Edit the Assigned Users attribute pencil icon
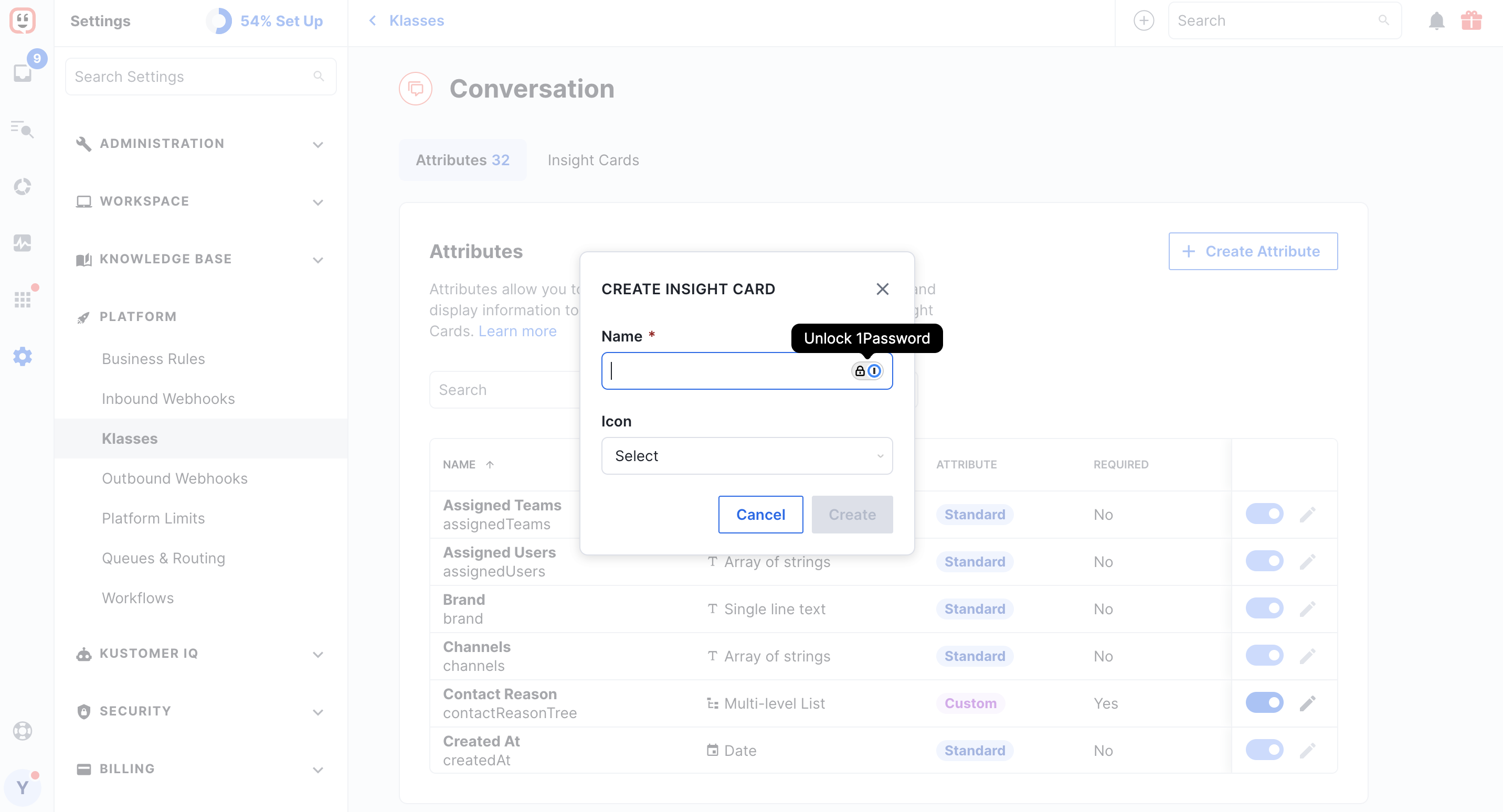 point(1308,562)
